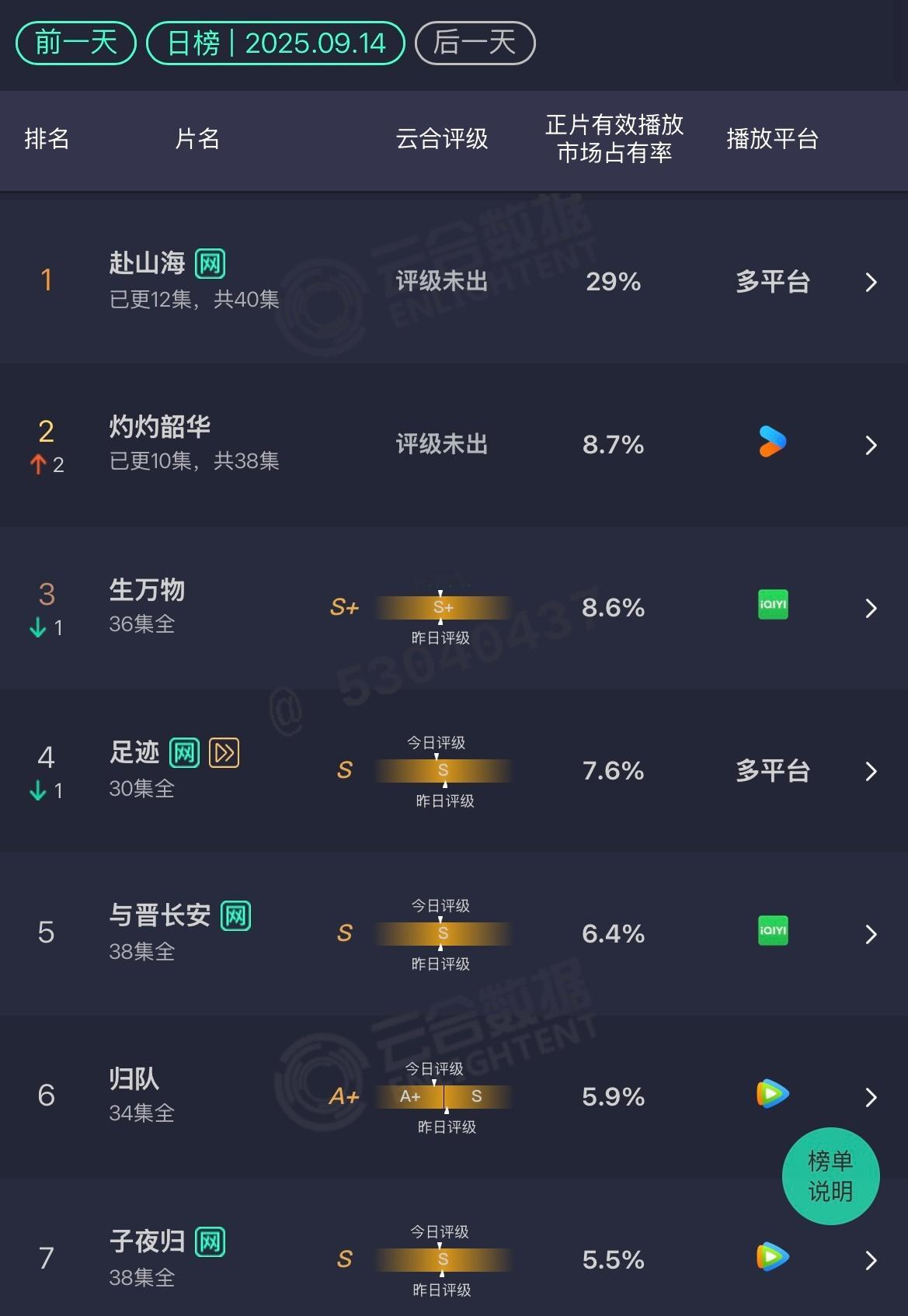908x1316 pixels.
Task: Expand details arrow for 赴山海
Action: click(x=871, y=282)
